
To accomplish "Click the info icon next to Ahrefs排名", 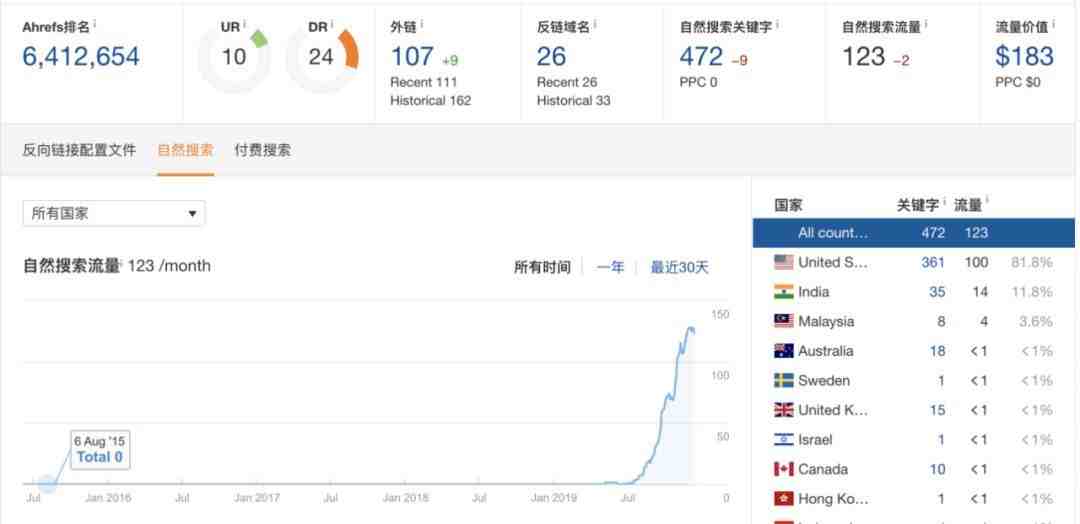I will click(x=94, y=23).
